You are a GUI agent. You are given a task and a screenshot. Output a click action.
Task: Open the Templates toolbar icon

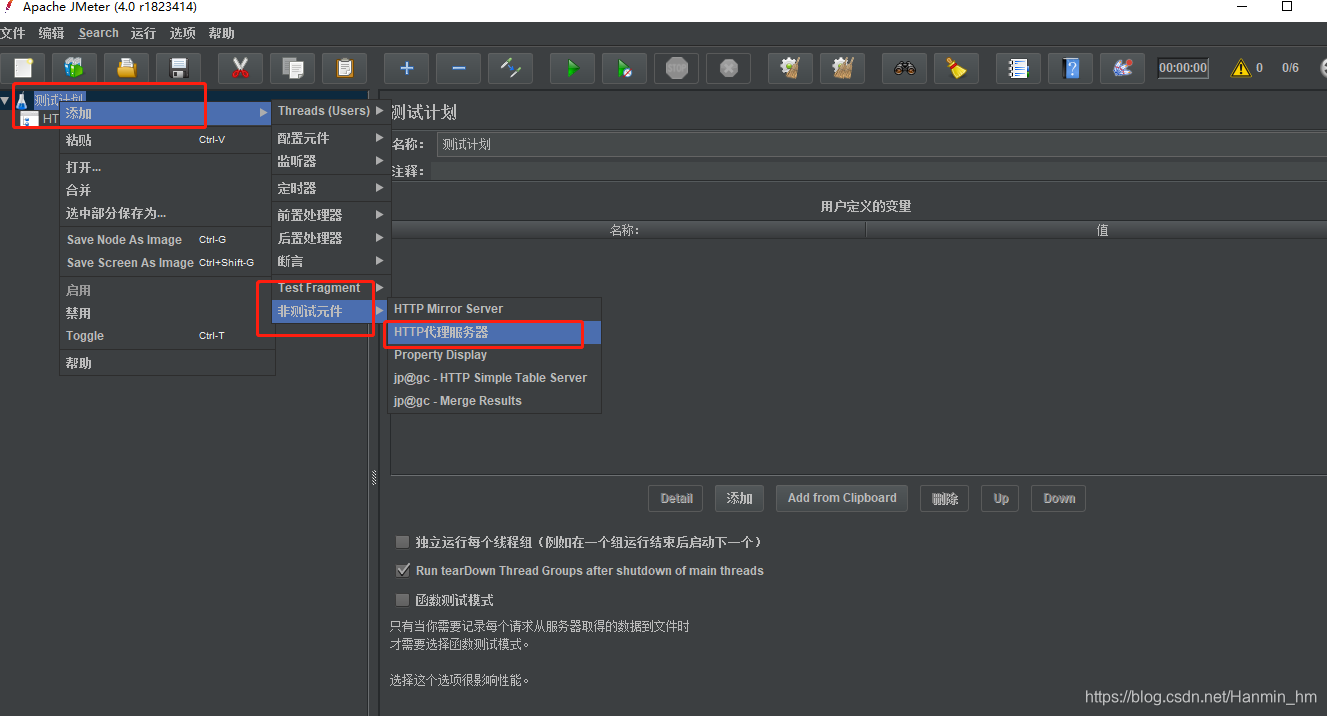[x=74, y=69]
